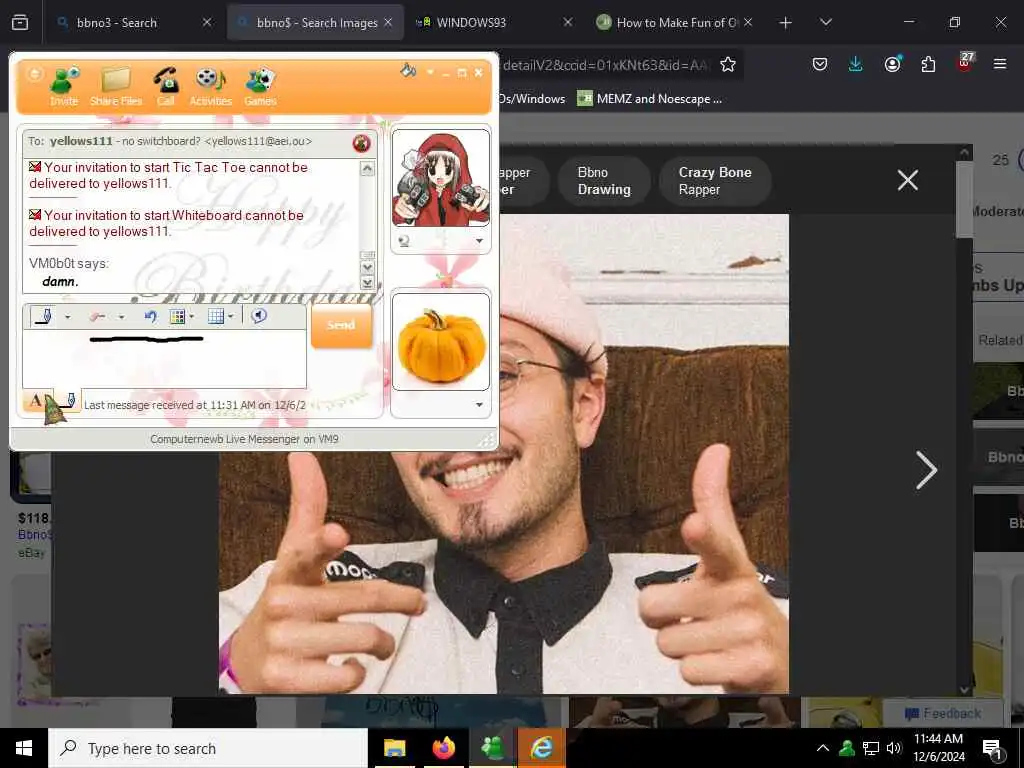Click the 'Crazy Bone Rapper' suggestion chip
Image resolution: width=1024 pixels, height=768 pixels.
pos(715,181)
